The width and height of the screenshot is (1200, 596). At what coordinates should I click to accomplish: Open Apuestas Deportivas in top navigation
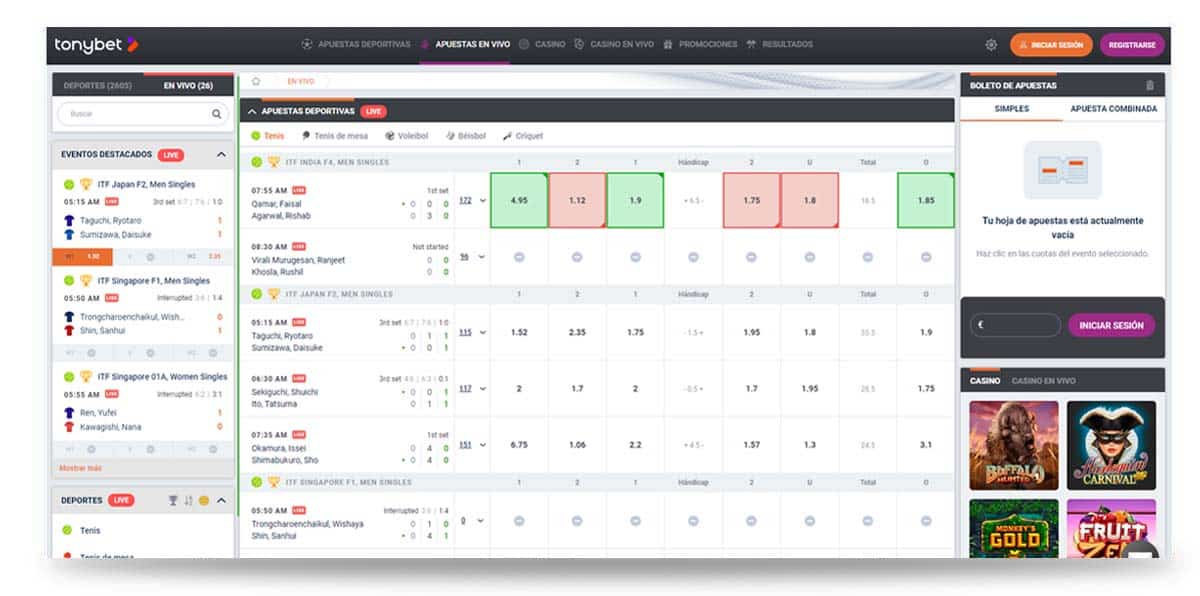pos(356,45)
